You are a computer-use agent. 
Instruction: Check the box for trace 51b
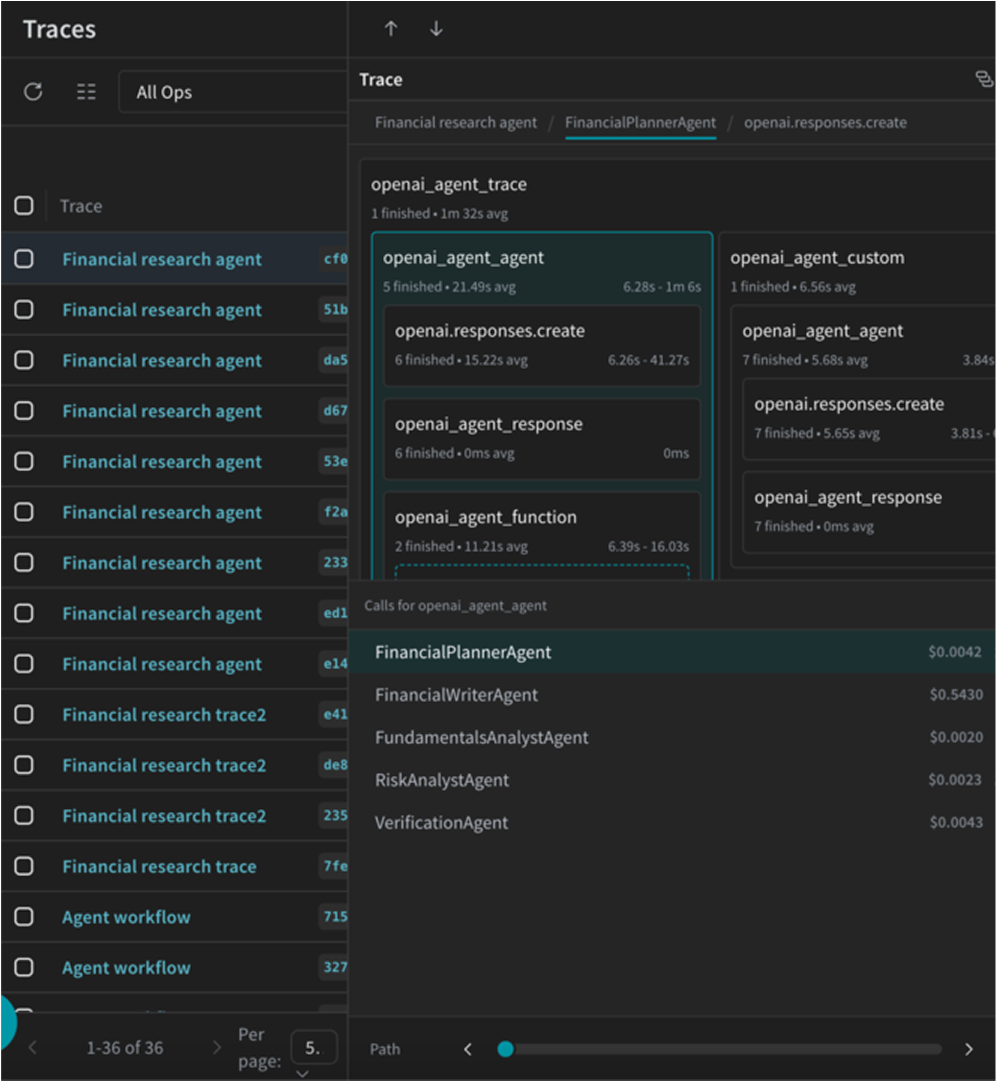(x=24, y=309)
